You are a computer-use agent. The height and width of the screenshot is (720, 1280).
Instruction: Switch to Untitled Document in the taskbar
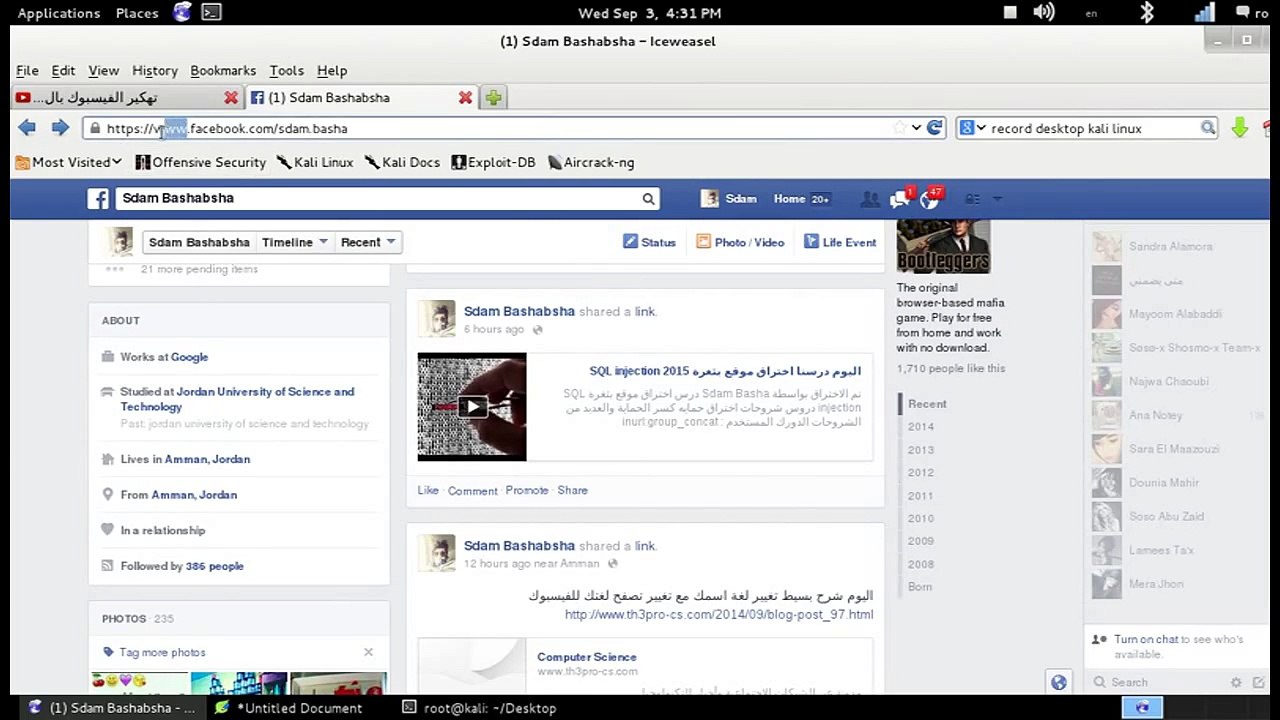point(289,708)
